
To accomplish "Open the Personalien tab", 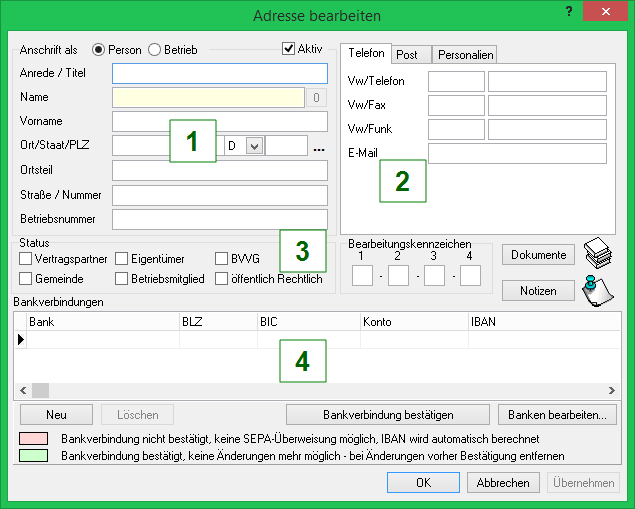I will point(464,55).
